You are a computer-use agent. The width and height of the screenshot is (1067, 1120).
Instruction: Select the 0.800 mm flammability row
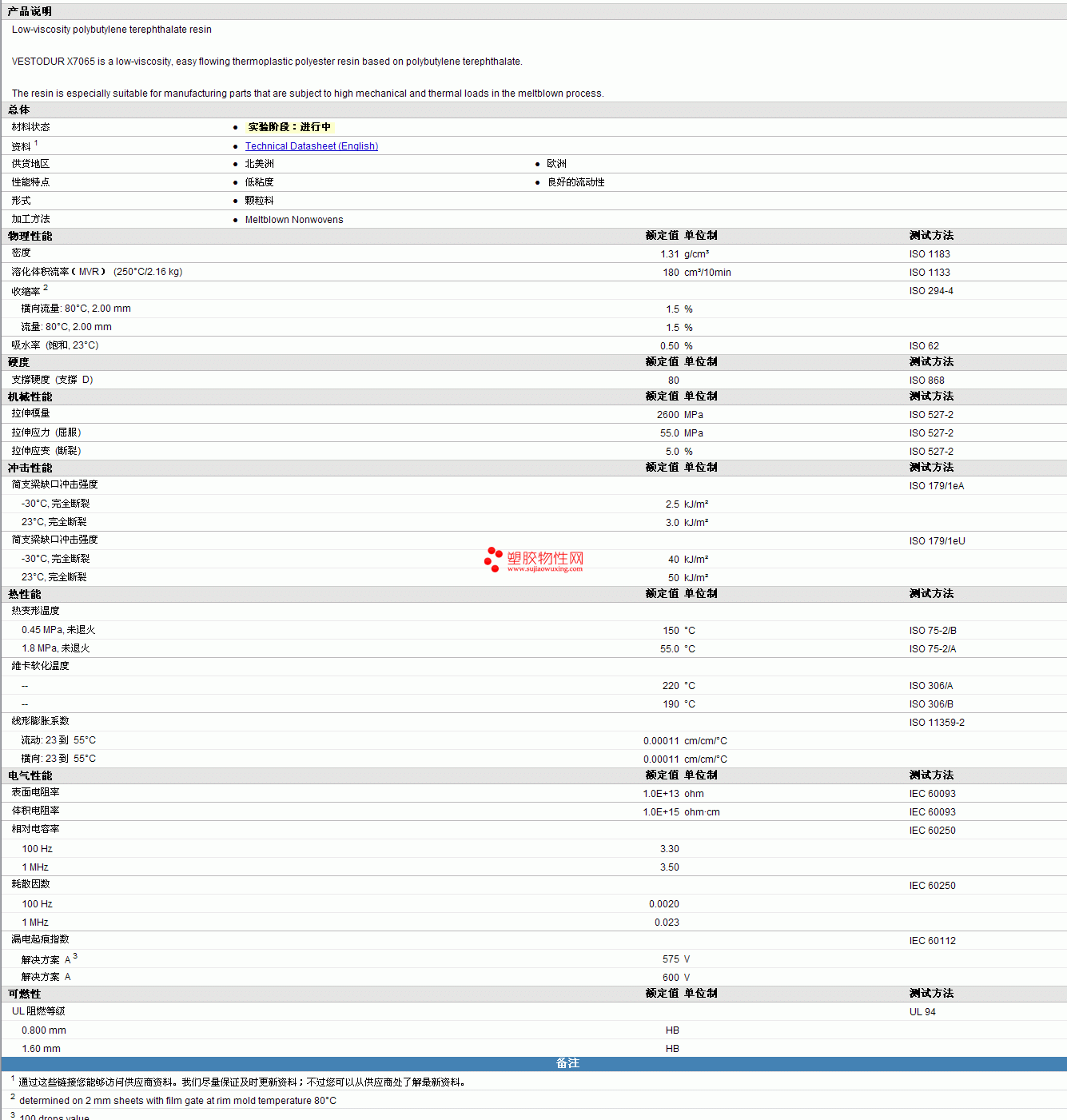533,1030
